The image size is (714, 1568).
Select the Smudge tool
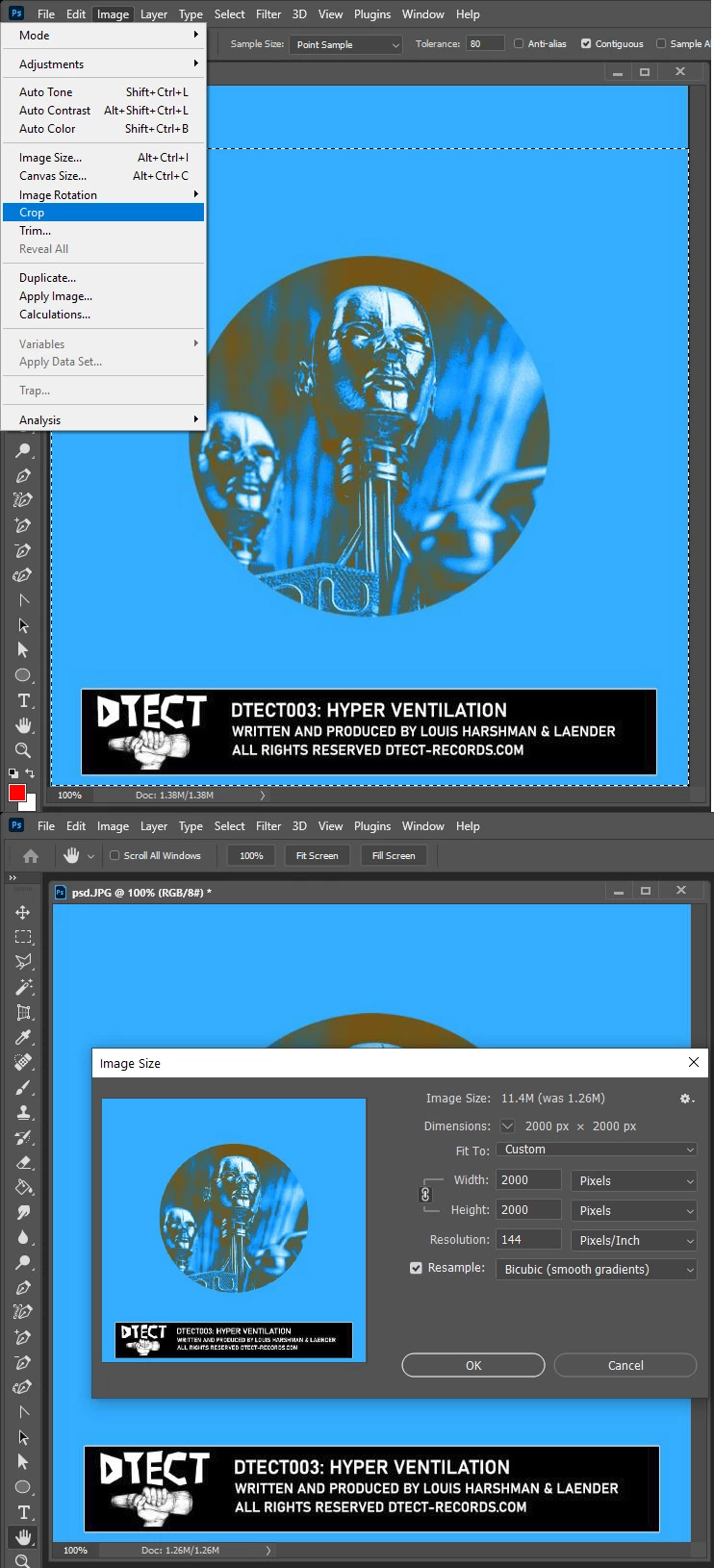tap(23, 1212)
